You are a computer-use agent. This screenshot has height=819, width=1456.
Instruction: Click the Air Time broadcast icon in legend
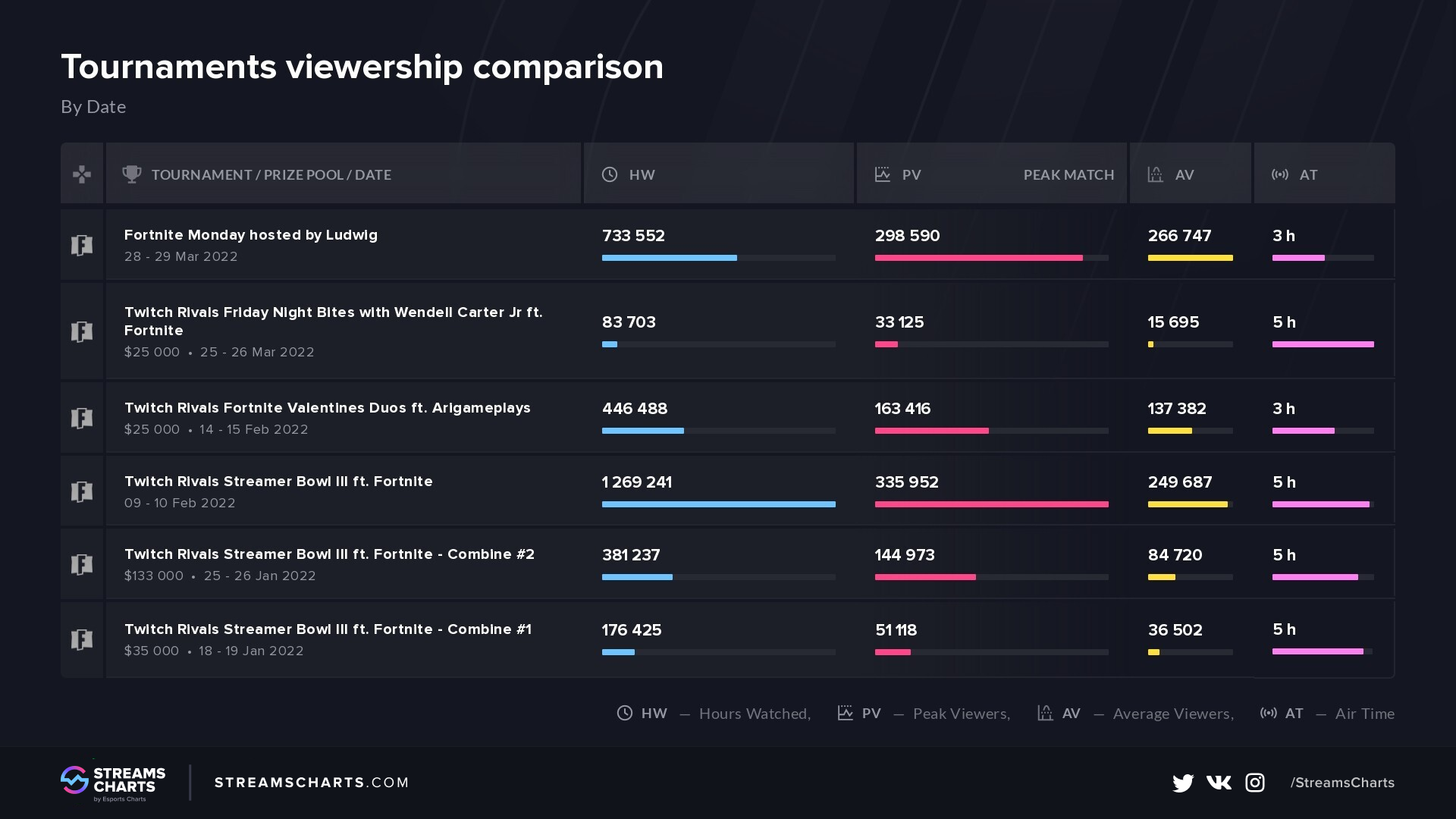[x=1269, y=713]
